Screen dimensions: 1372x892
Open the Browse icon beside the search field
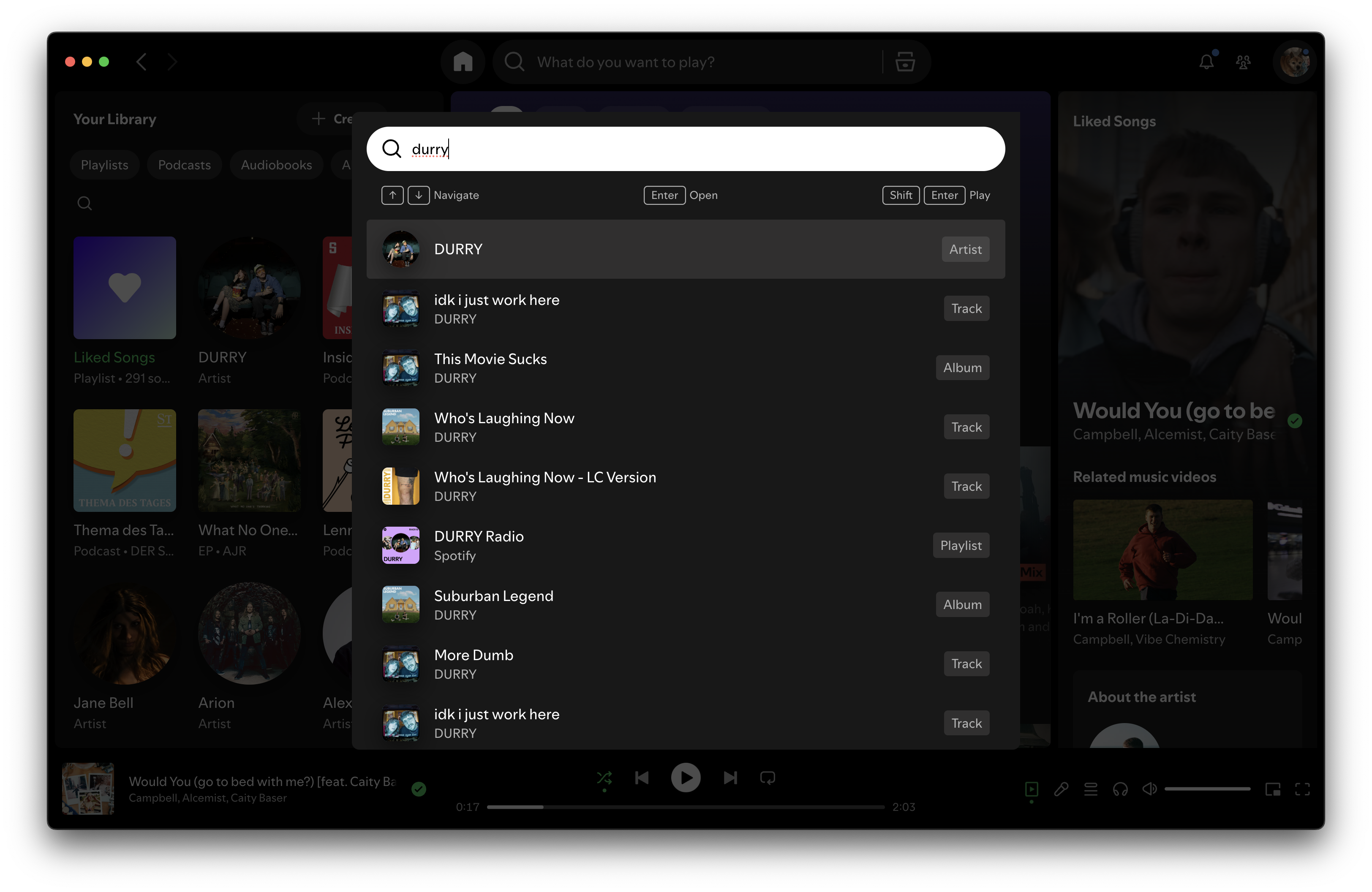click(x=905, y=62)
